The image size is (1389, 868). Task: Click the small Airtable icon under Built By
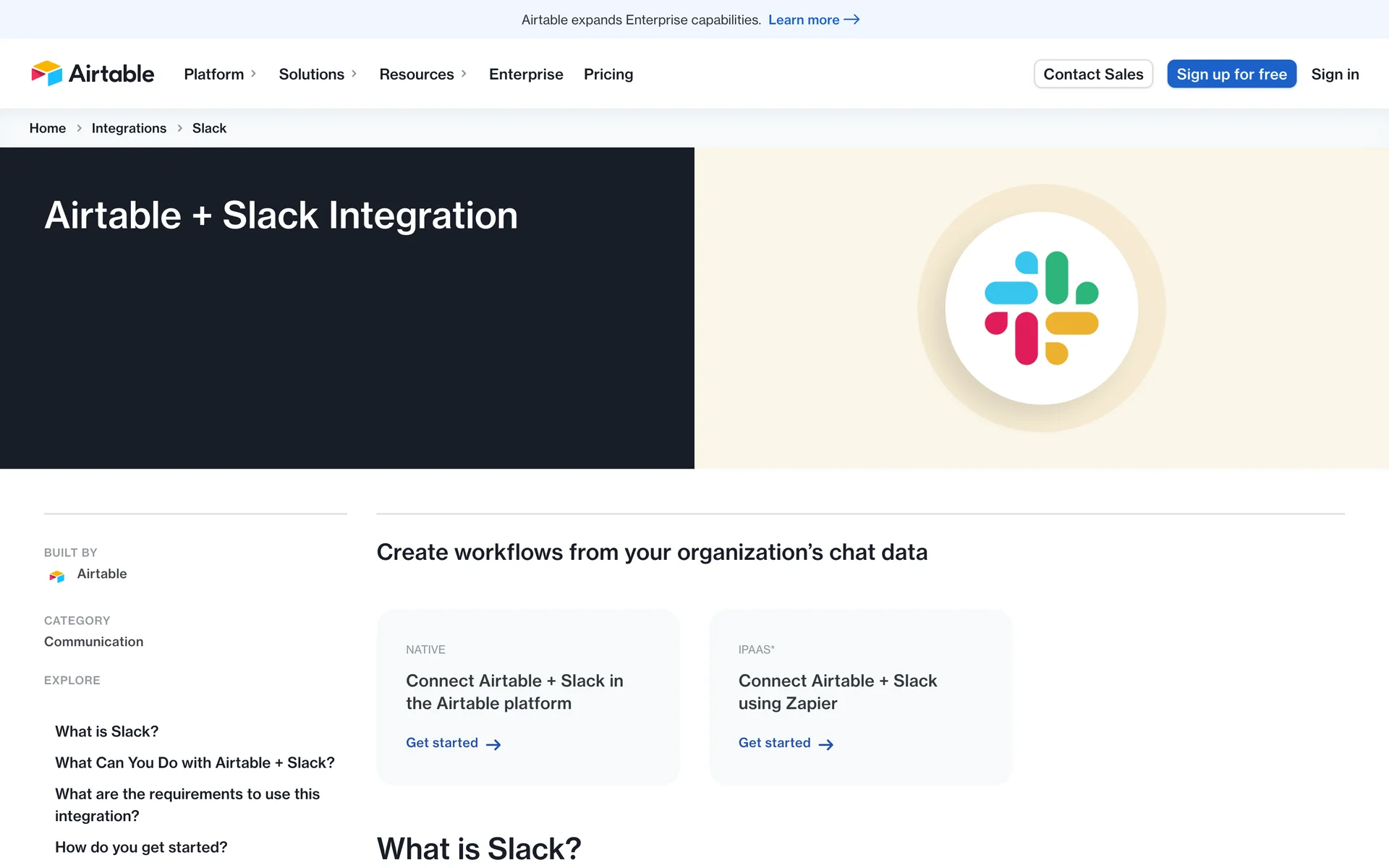click(56, 576)
